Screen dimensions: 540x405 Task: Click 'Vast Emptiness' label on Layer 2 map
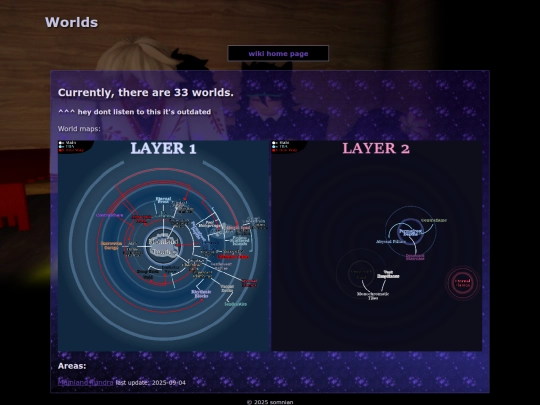coord(388,274)
